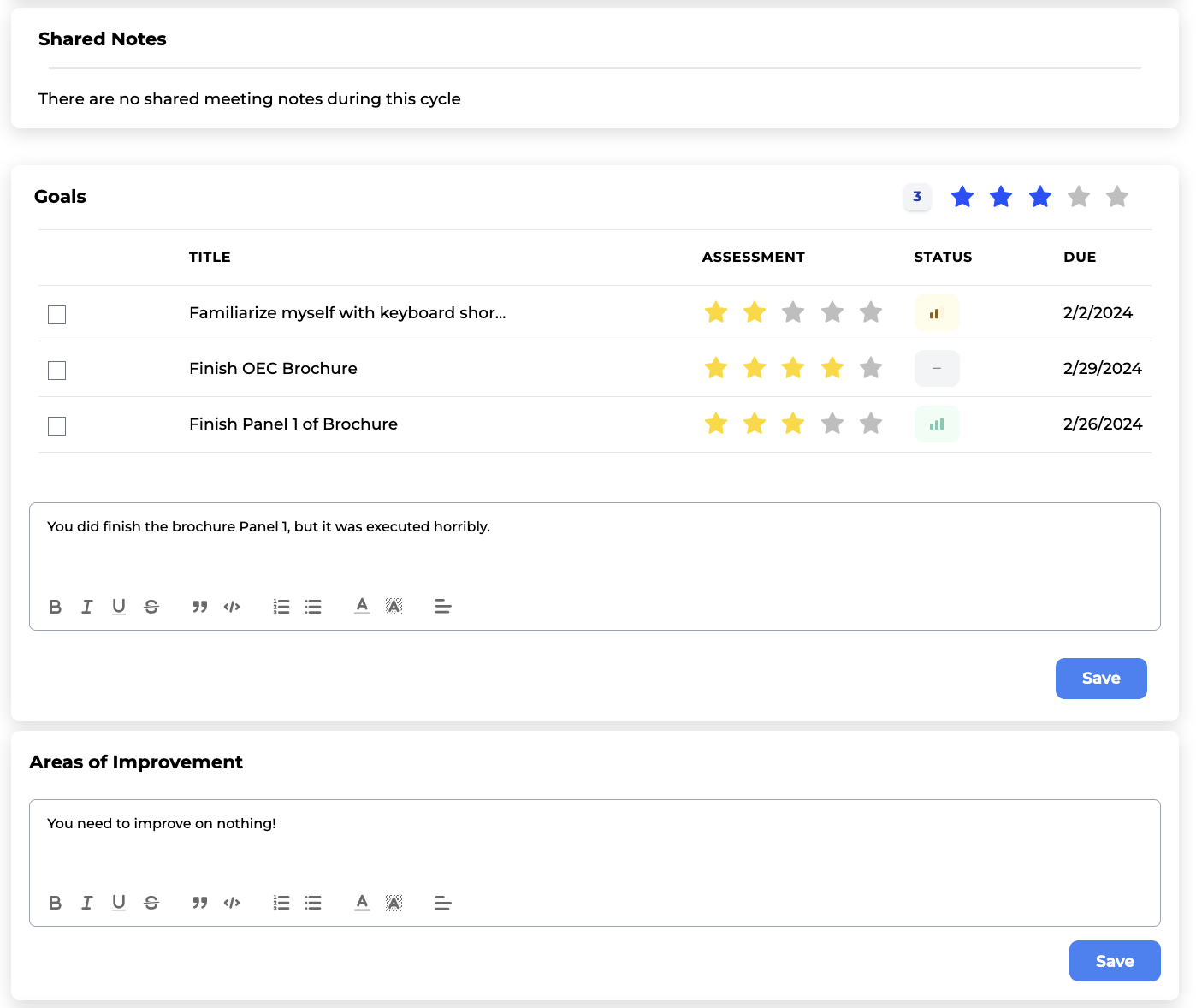Set overall Goals rating to five stars

[1117, 197]
